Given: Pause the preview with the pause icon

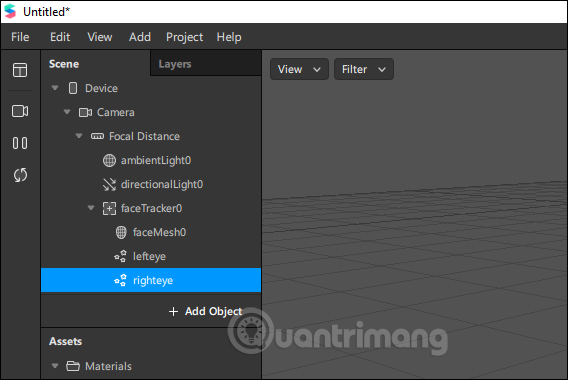Looking at the screenshot, I should pyautogui.click(x=20, y=143).
